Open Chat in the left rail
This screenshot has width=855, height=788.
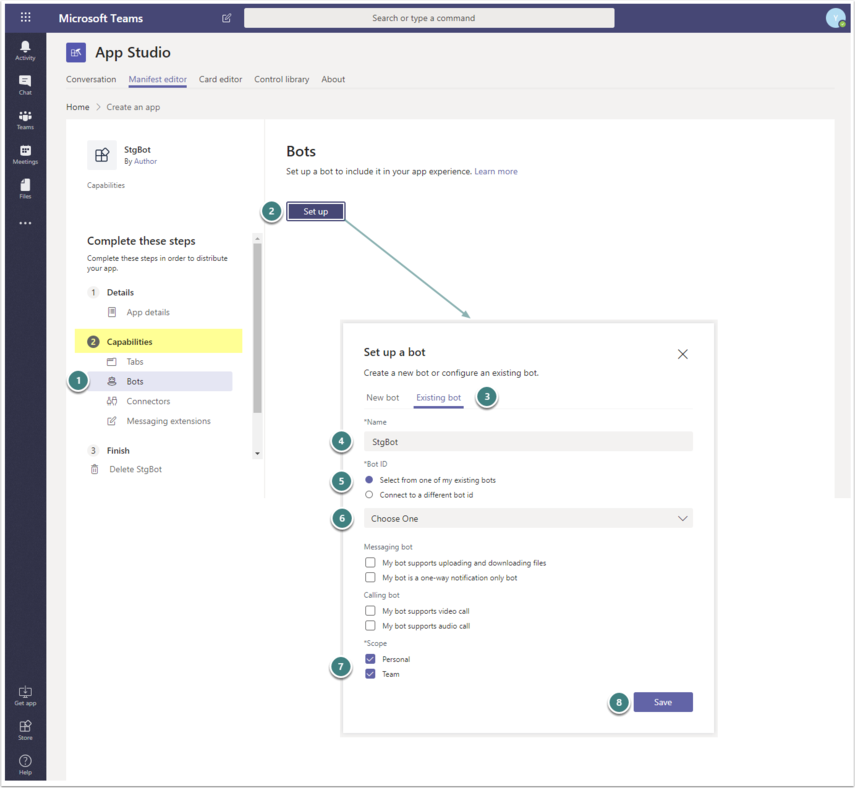25,85
